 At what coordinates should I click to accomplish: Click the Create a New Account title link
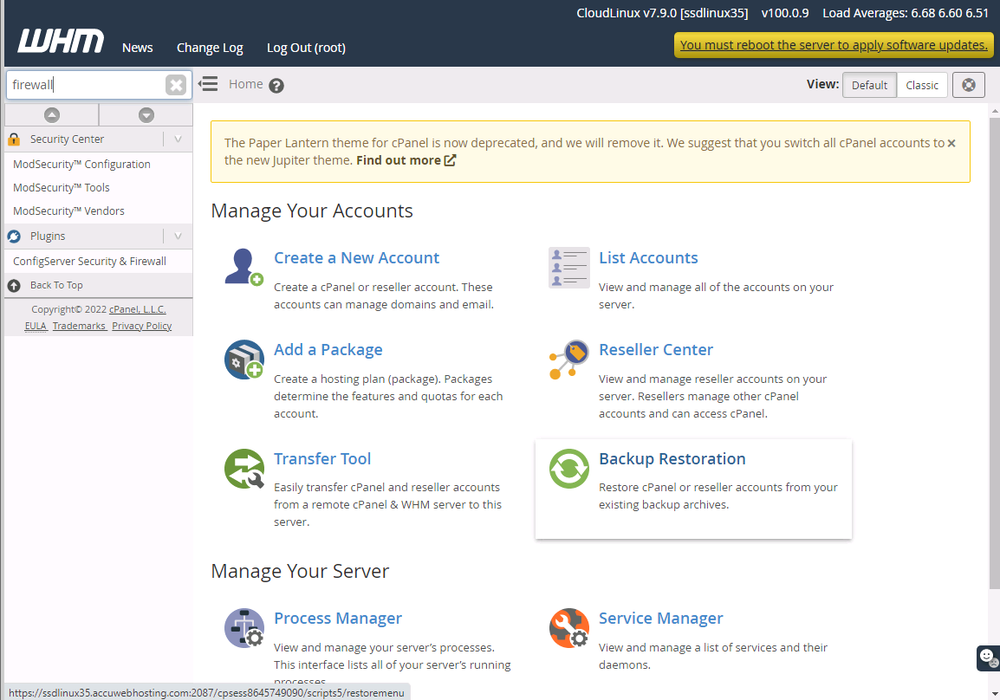pyautogui.click(x=357, y=258)
